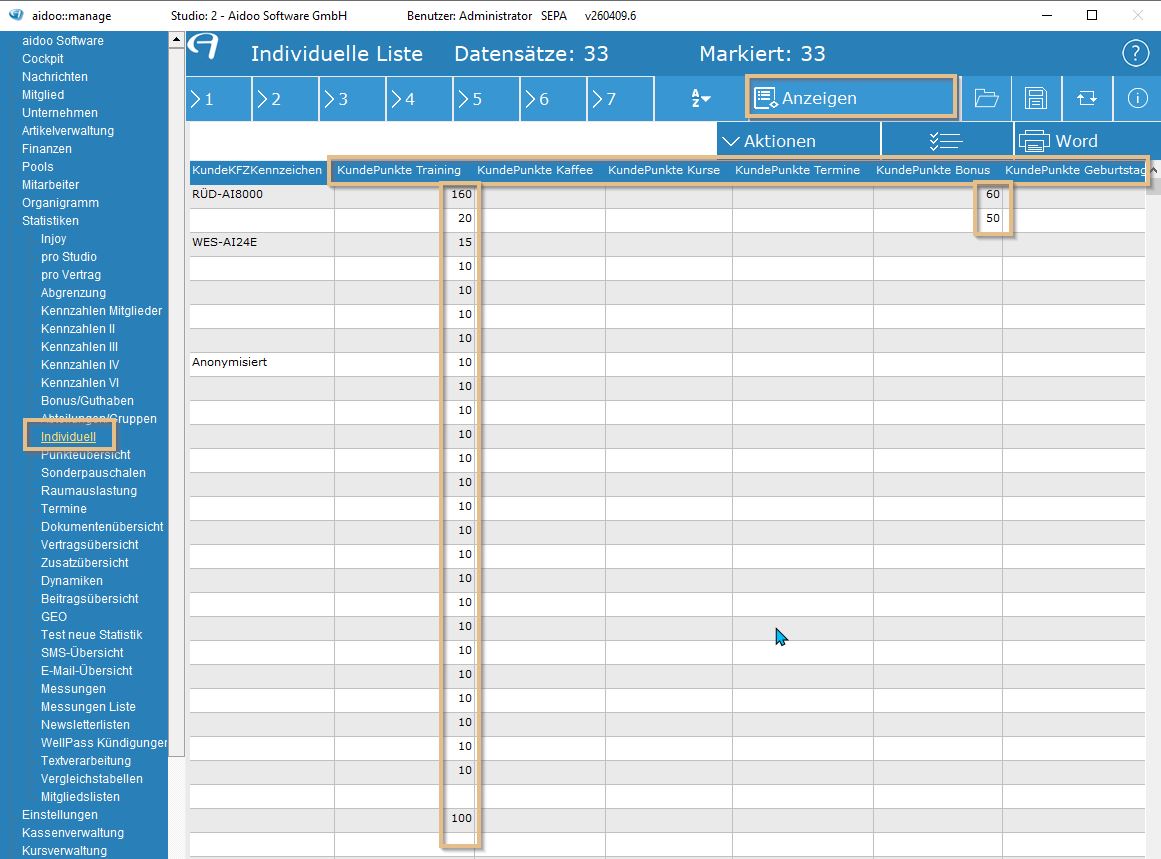Go to step 7 tab
Image resolution: width=1161 pixels, height=859 pixels.
coord(620,98)
